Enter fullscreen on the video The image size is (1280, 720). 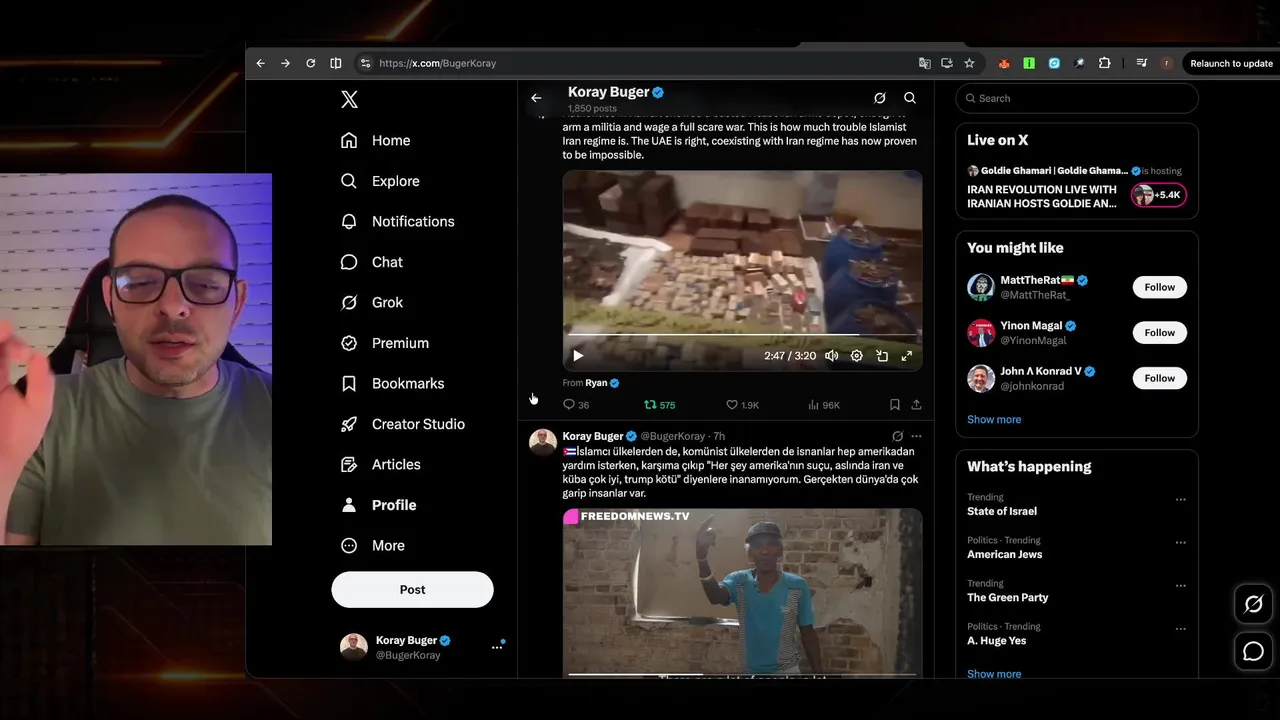907,356
